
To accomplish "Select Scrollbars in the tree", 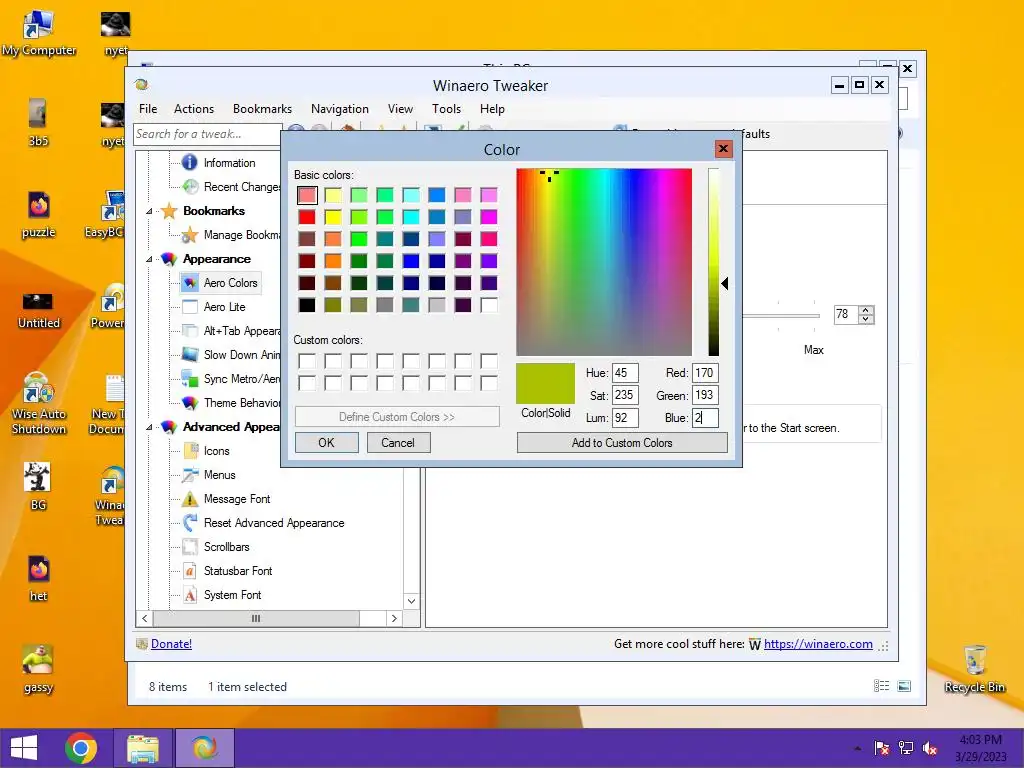I will 227,547.
